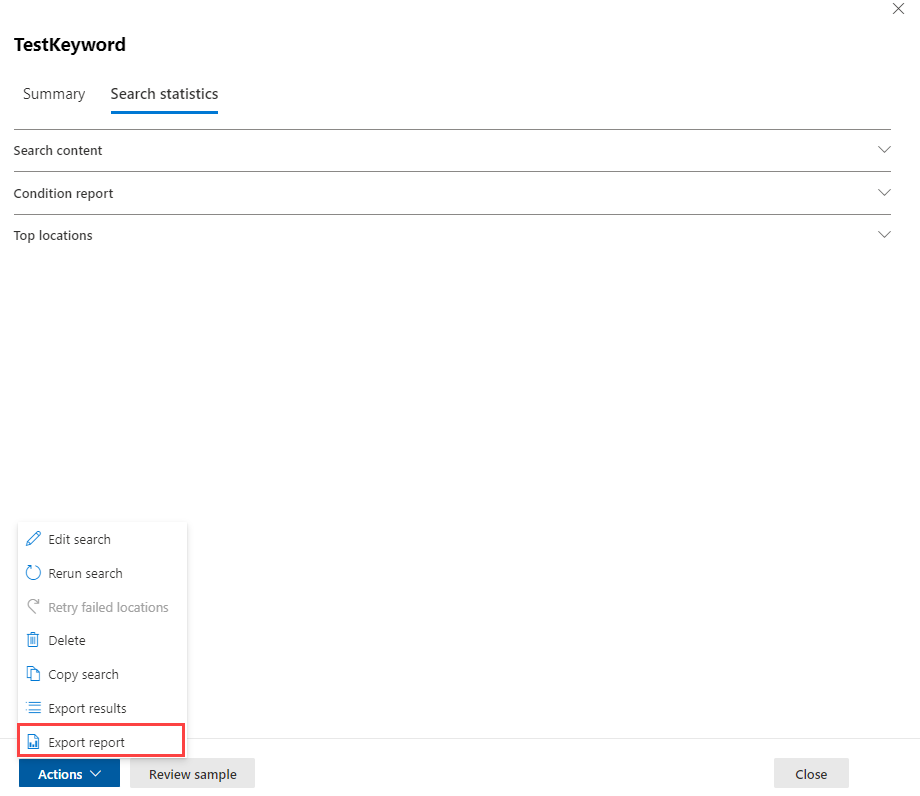Switch to the Summary tab
Image resolution: width=920 pixels, height=796 pixels.
(x=54, y=94)
